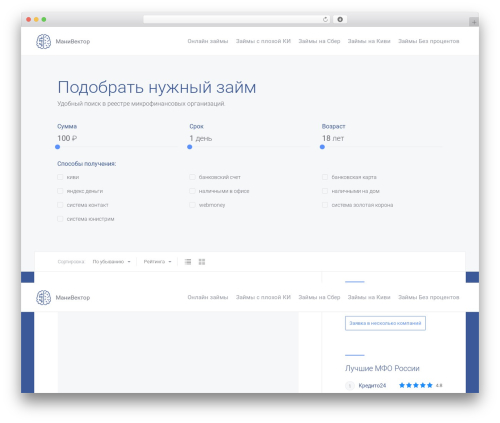Tick the киви checkbox
Viewport: 500px width, 423px height.
[60, 177]
